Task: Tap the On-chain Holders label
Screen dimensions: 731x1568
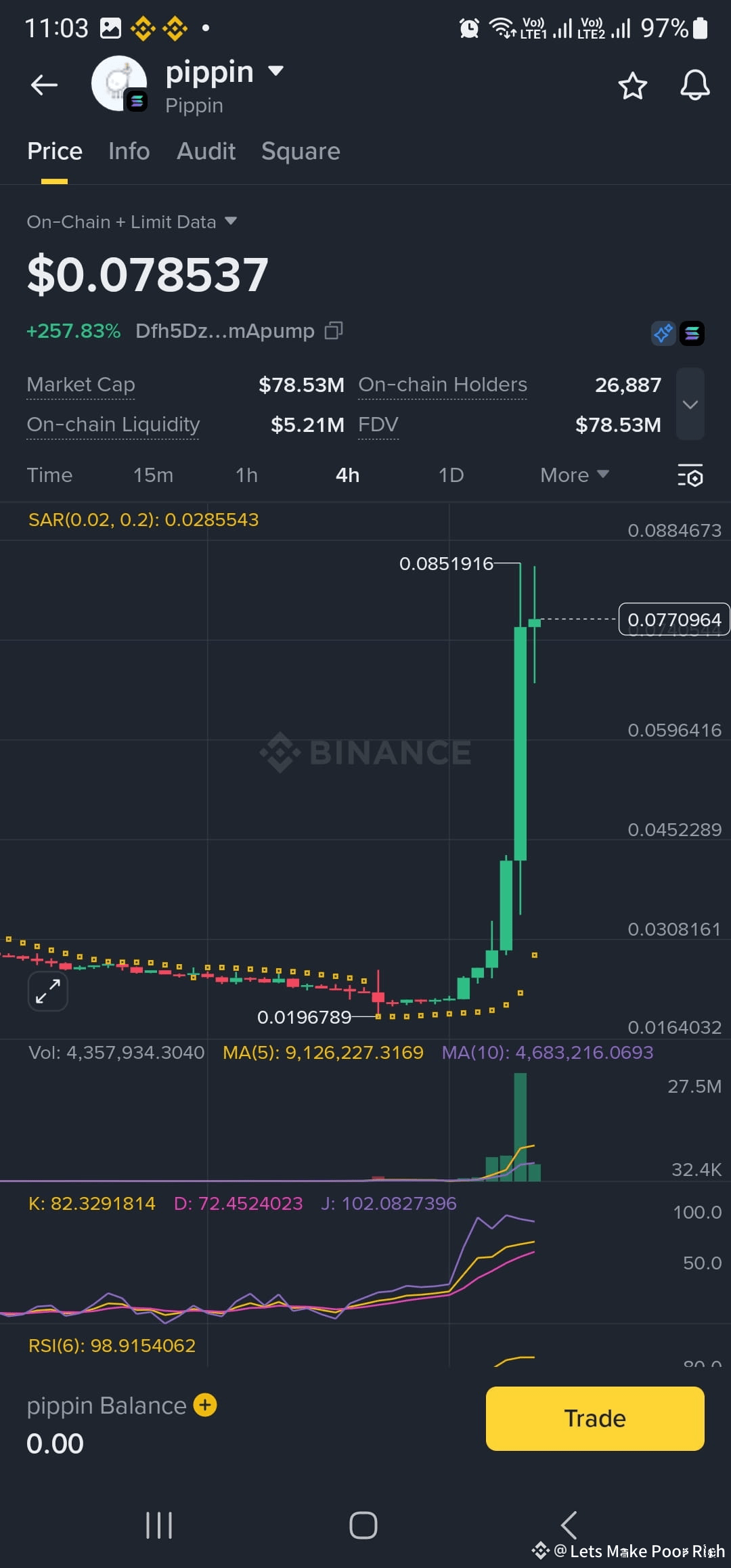Action: 443,385
